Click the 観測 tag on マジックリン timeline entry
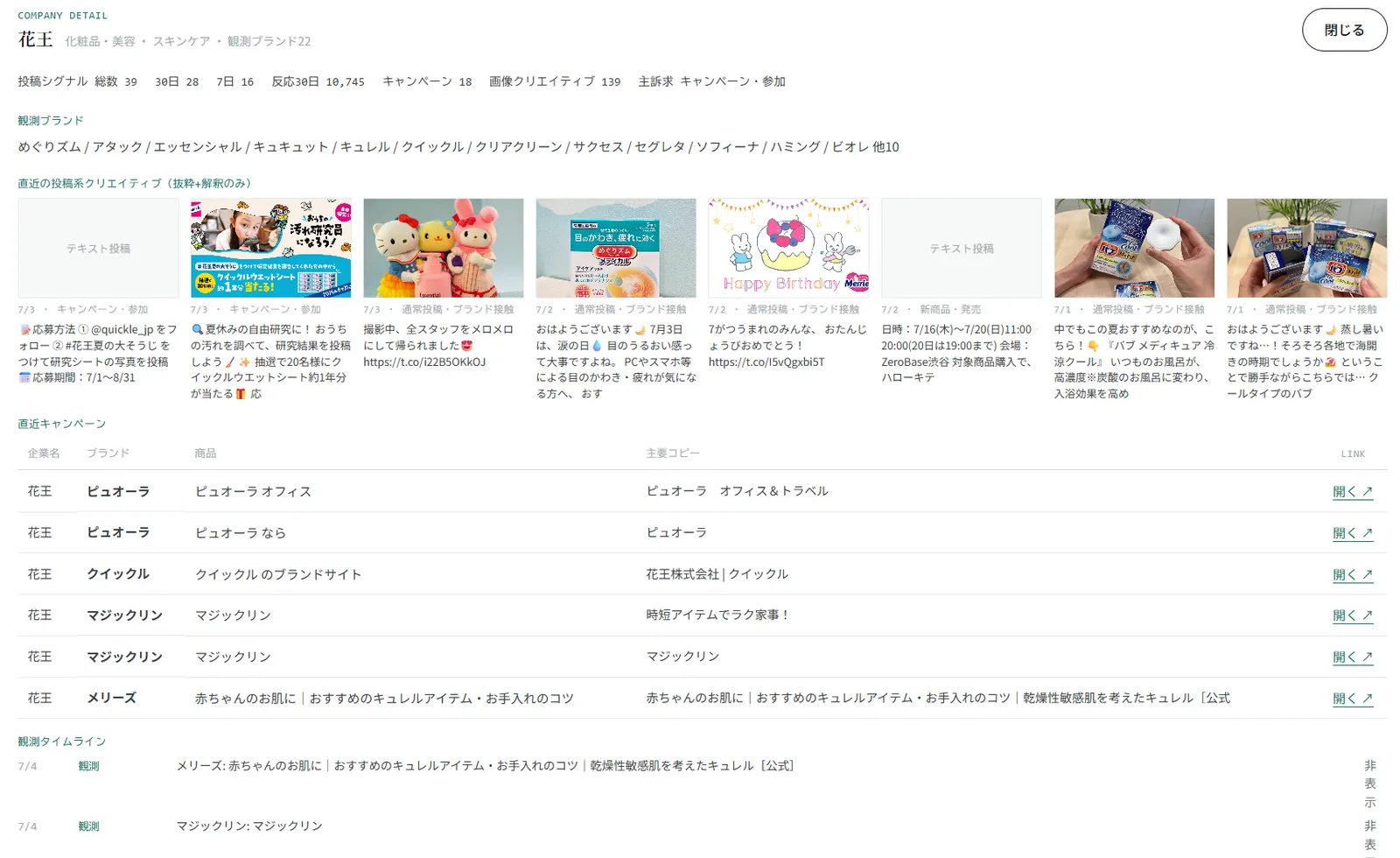Image resolution: width=1400 pixels, height=858 pixels. tap(88, 826)
